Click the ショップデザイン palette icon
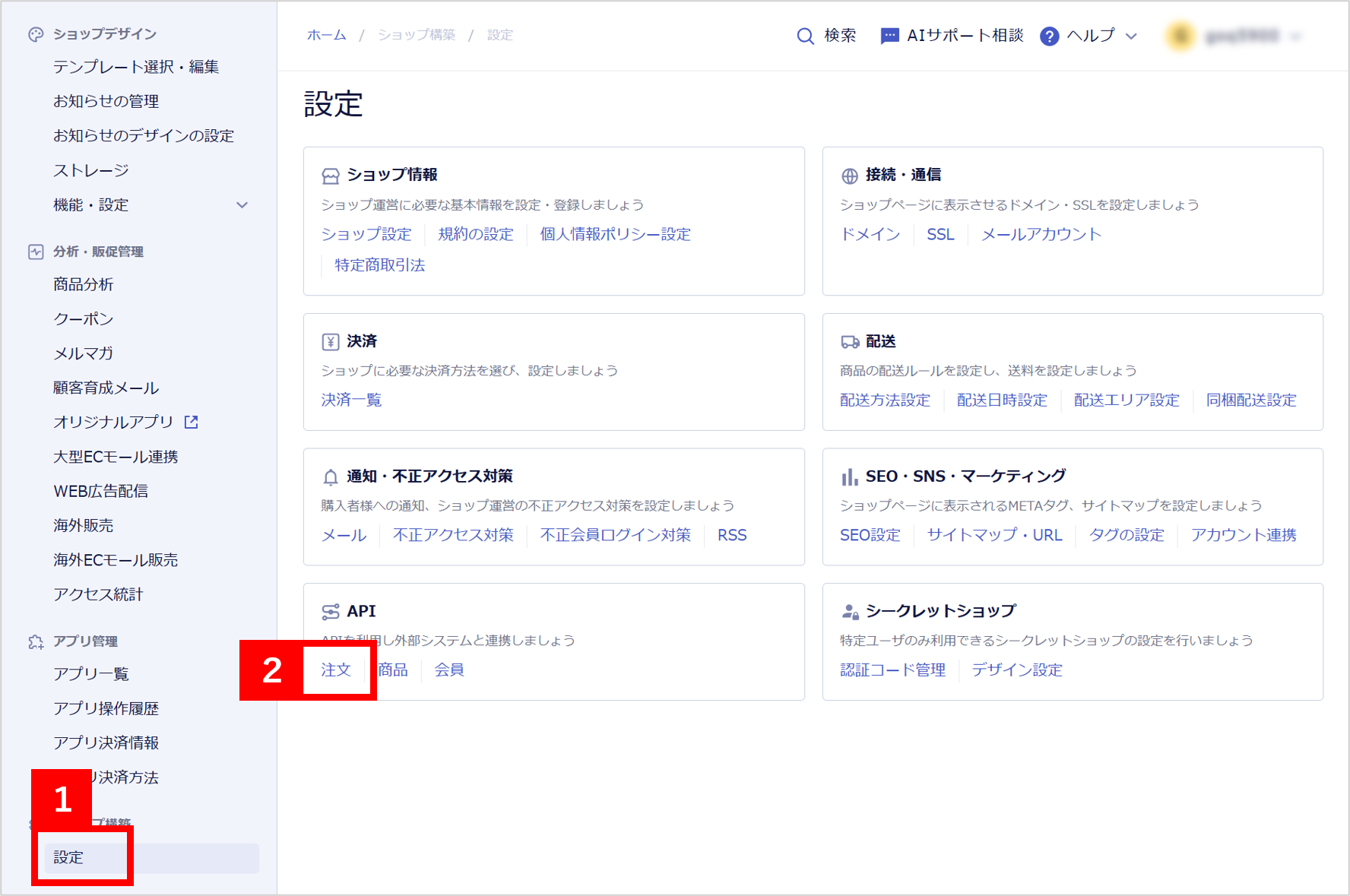1350x896 pixels. pos(36,34)
